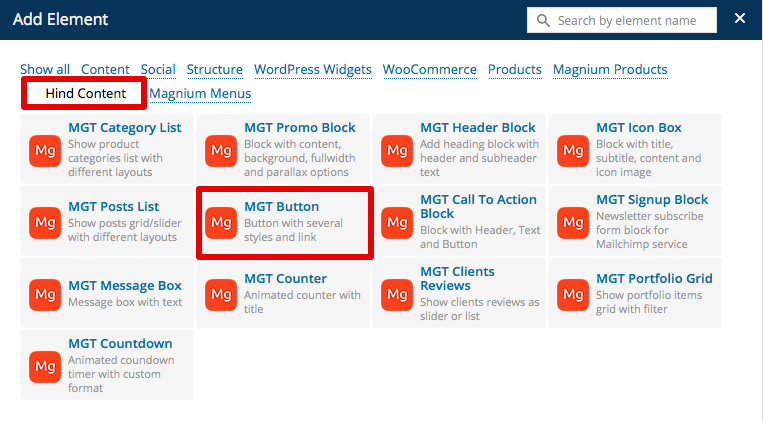The image size is (763, 421).
Task: Select the MGT Button element icon
Action: point(221,222)
